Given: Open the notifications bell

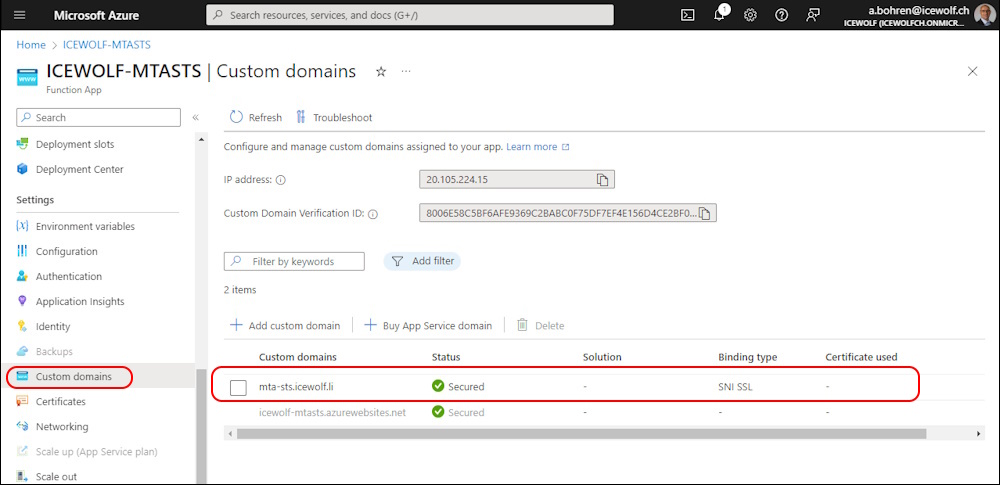Looking at the screenshot, I should pos(719,15).
